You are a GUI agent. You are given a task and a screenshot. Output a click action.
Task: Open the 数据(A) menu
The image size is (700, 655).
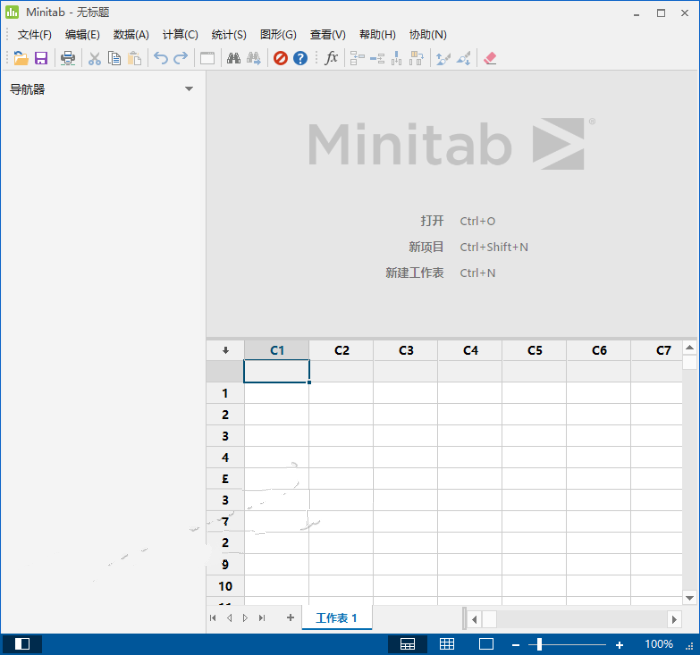(131, 34)
